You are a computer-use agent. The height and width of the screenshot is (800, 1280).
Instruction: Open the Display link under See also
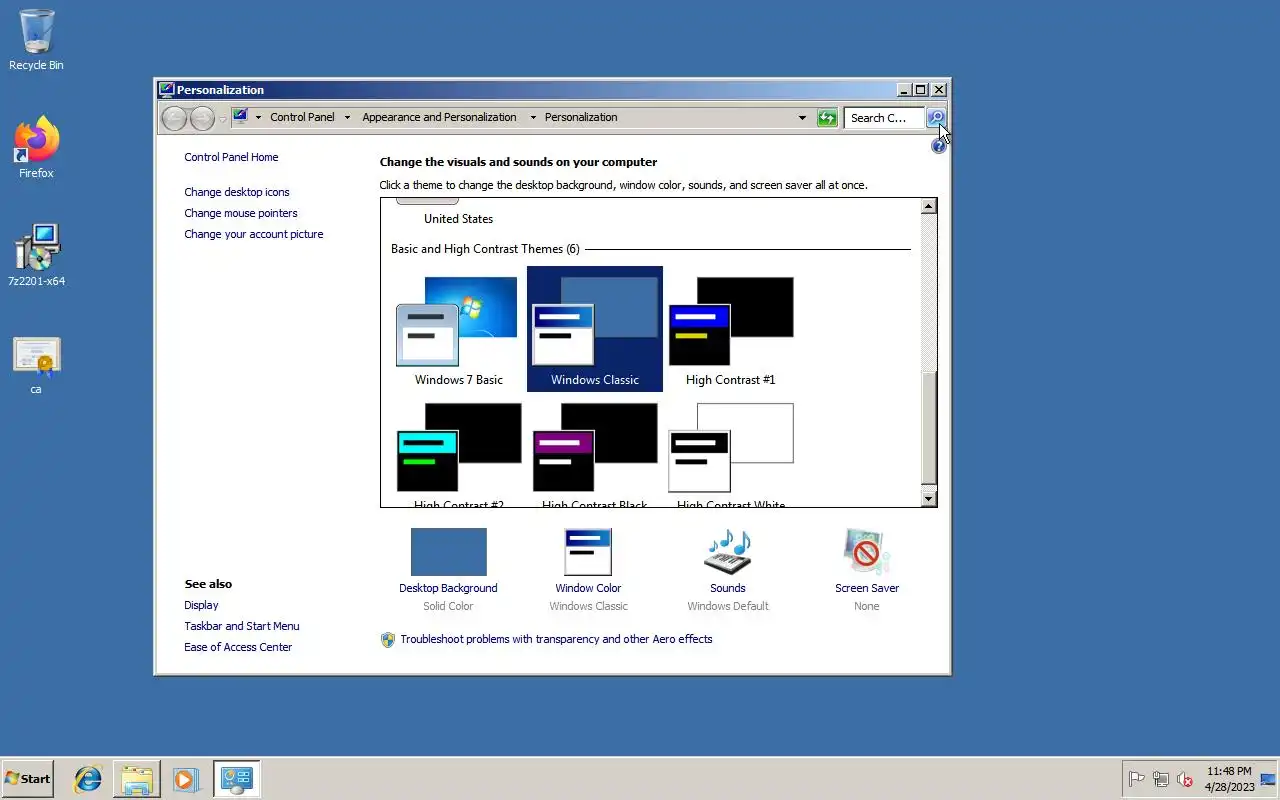(x=201, y=605)
